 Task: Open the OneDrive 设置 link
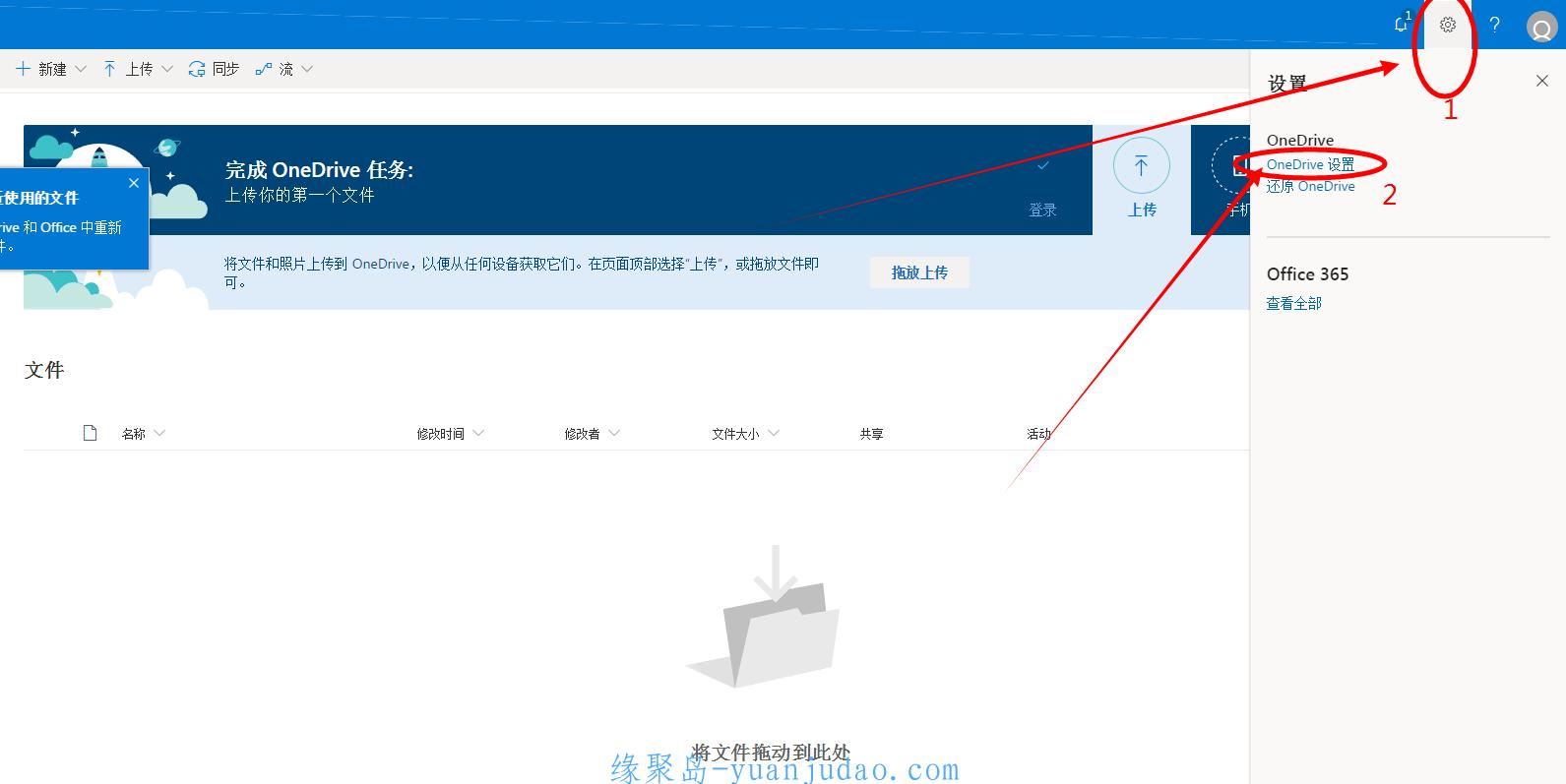point(1310,164)
